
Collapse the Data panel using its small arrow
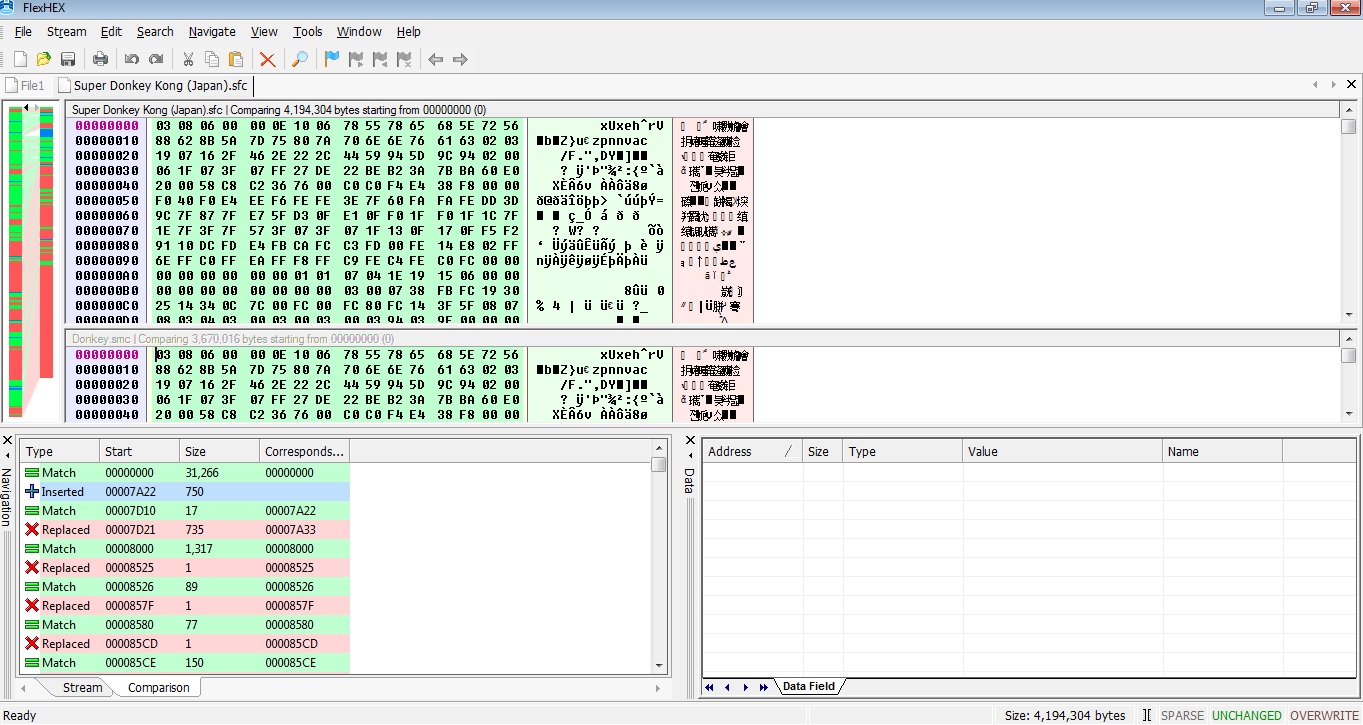[x=689, y=455]
